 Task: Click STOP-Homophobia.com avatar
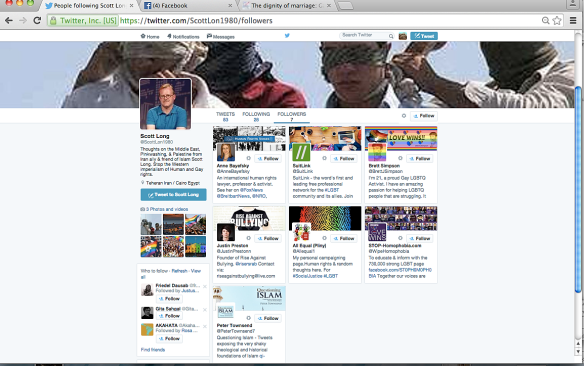click(377, 232)
